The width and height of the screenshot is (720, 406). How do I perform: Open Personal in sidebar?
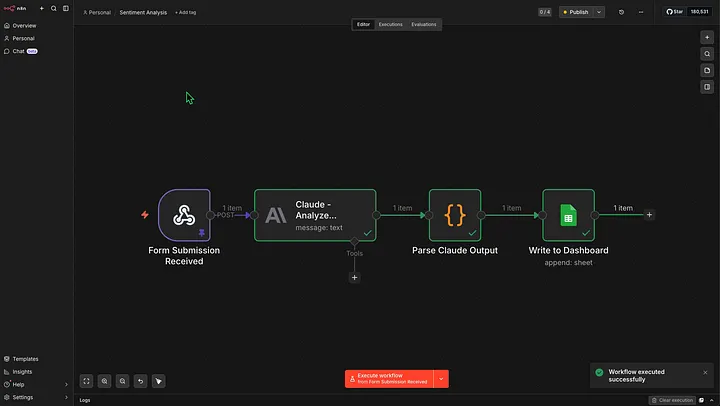pyautogui.click(x=36, y=39)
